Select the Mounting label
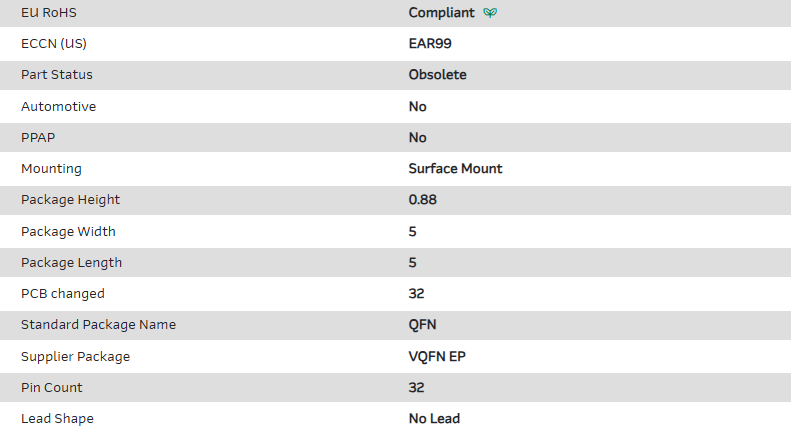This screenshot has width=791, height=434. 51,169
